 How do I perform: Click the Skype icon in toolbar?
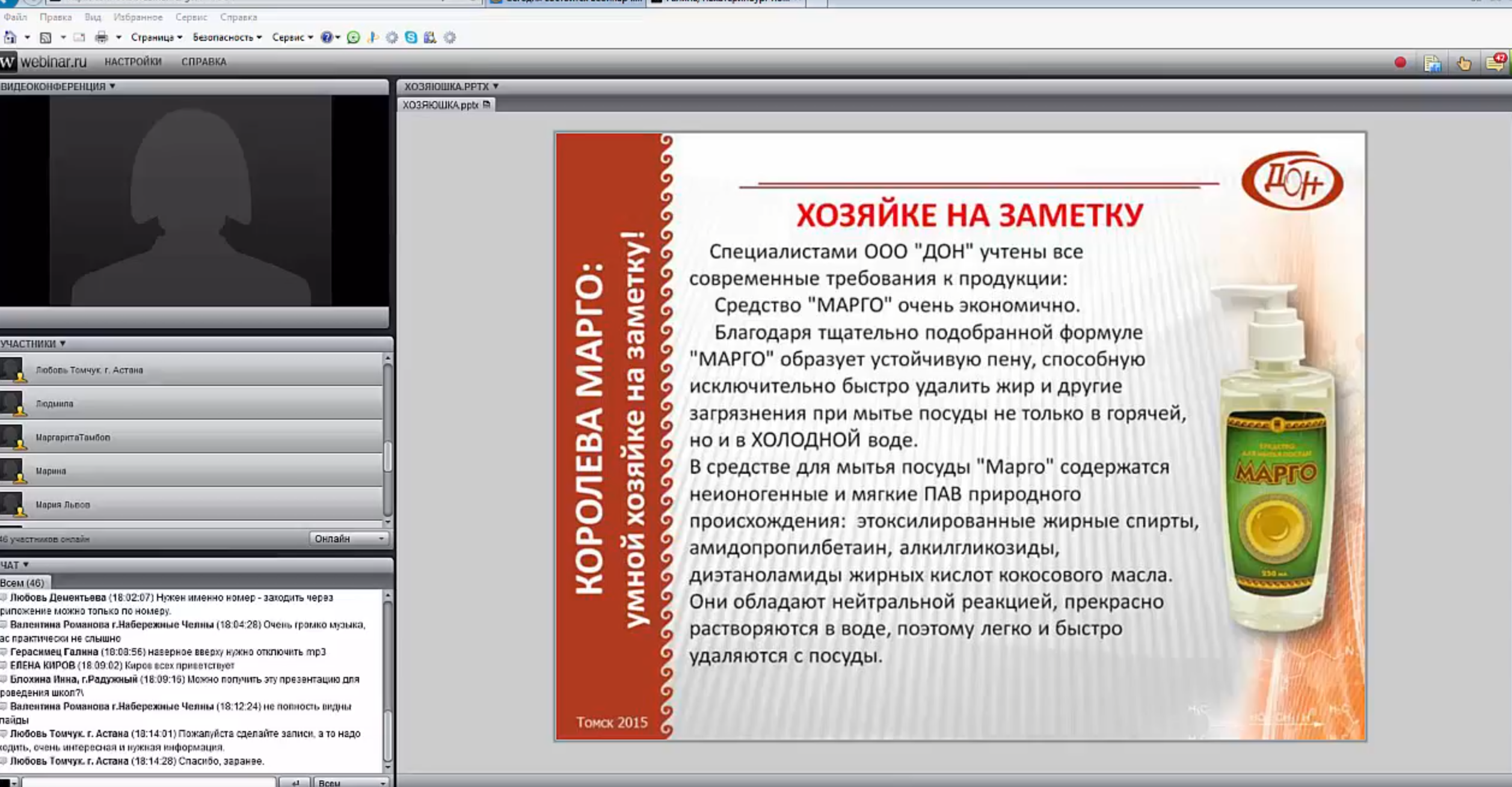point(411,38)
